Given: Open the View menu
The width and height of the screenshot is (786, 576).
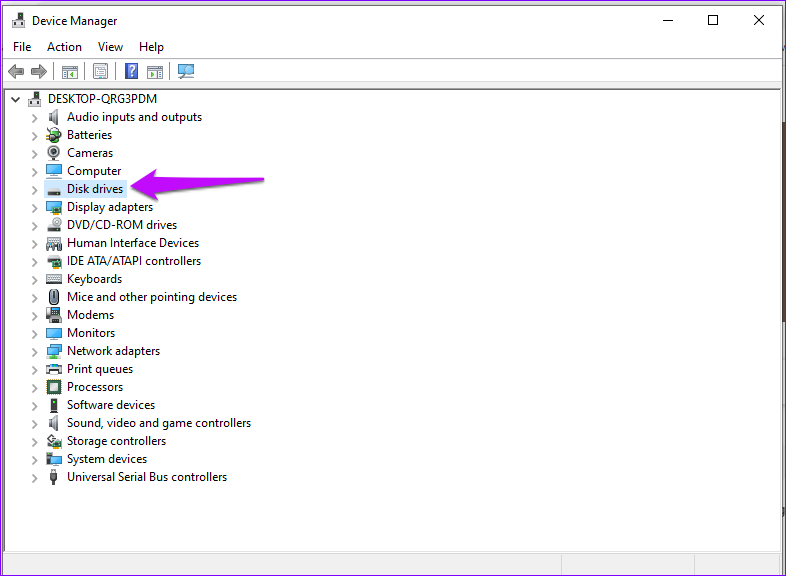Looking at the screenshot, I should [110, 47].
